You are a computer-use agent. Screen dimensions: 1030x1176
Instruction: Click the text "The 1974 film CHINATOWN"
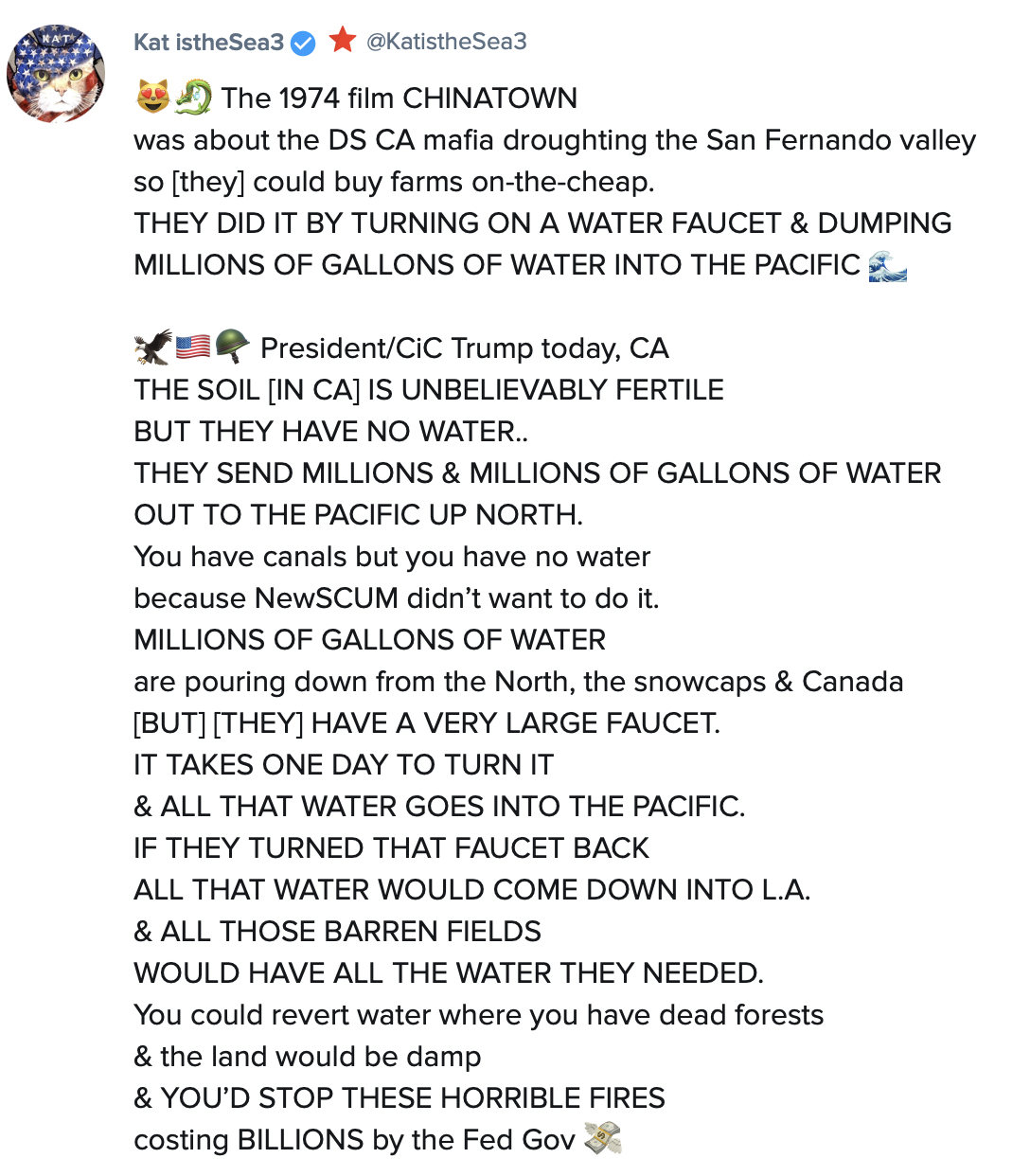point(399,98)
